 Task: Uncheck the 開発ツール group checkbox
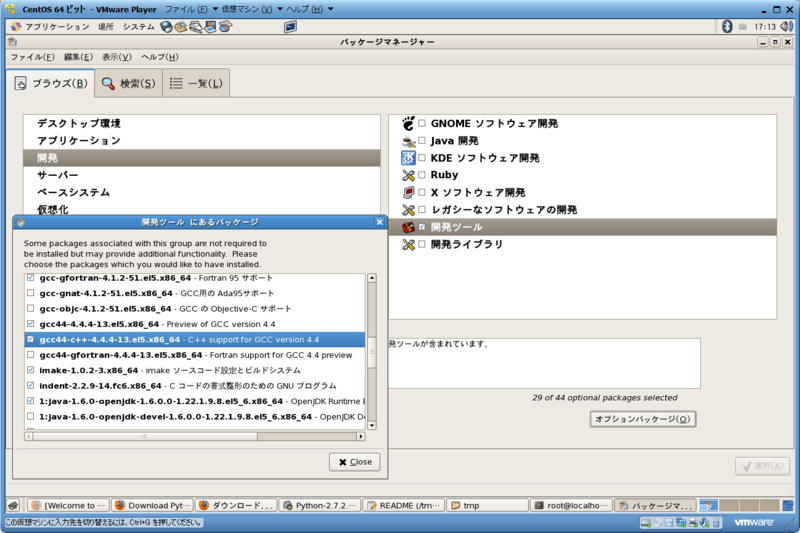tap(422, 227)
